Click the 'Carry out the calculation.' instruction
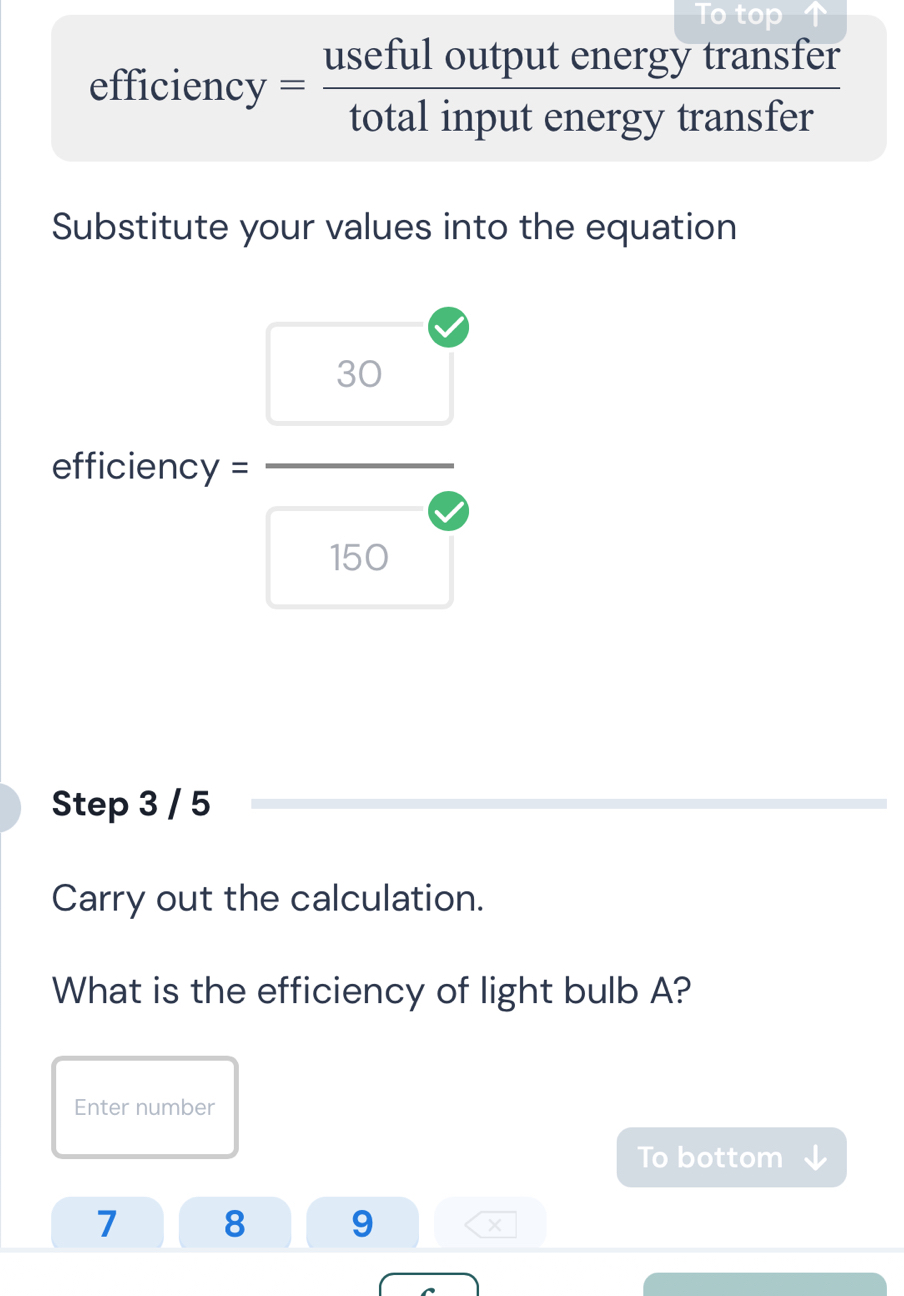This screenshot has width=904, height=1296. pyautogui.click(x=268, y=897)
